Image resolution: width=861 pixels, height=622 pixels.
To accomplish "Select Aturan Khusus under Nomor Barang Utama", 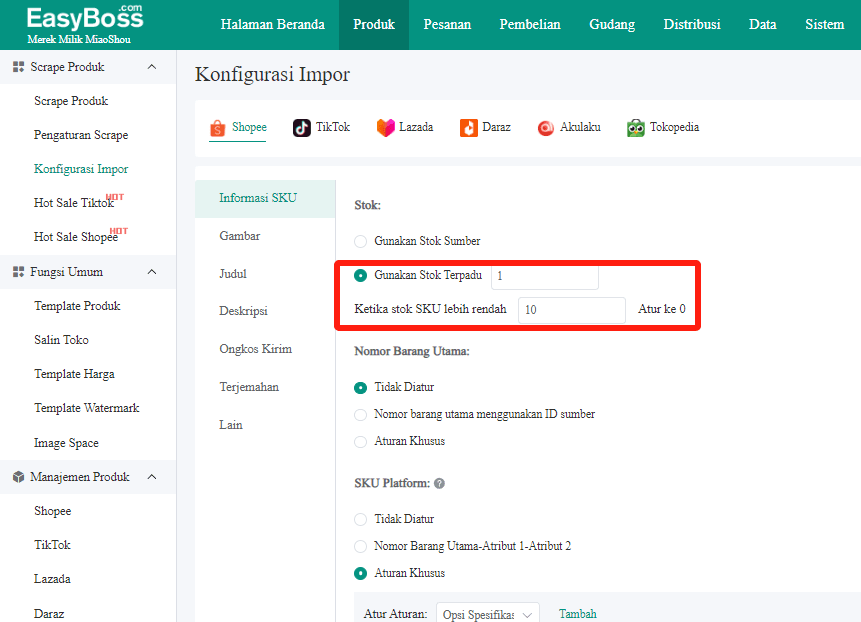I will coord(360,441).
